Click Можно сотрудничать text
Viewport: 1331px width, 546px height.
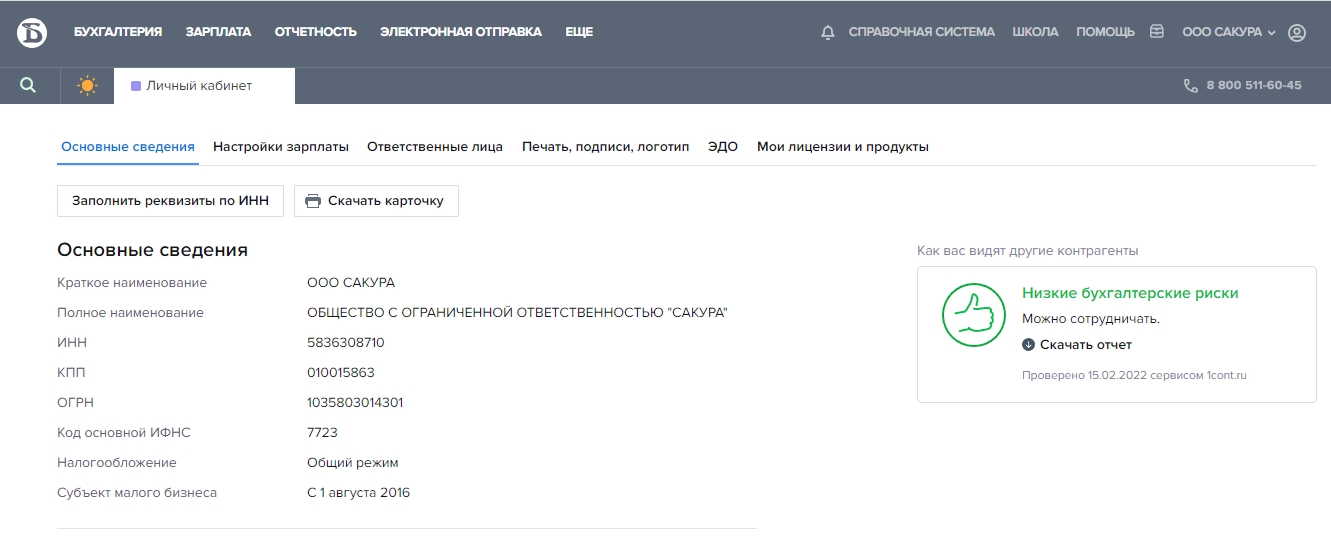1091,319
